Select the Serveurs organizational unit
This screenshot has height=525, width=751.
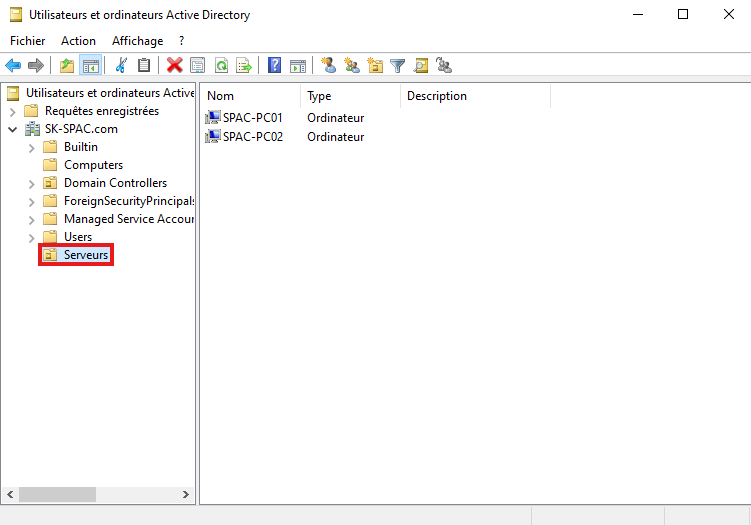click(x=85, y=255)
